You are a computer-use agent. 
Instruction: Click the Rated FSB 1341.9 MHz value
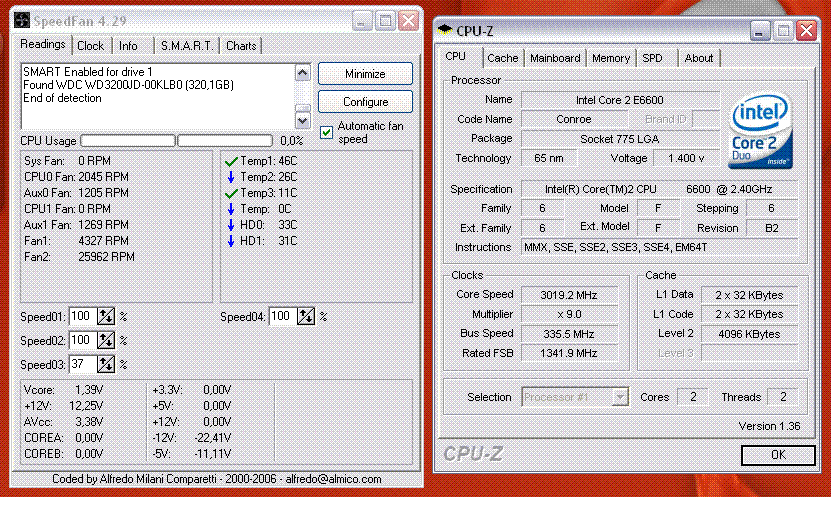pyautogui.click(x=569, y=353)
